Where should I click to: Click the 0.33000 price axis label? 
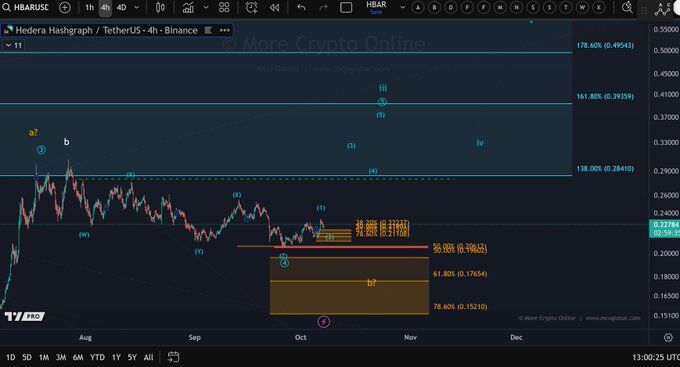pyautogui.click(x=666, y=143)
